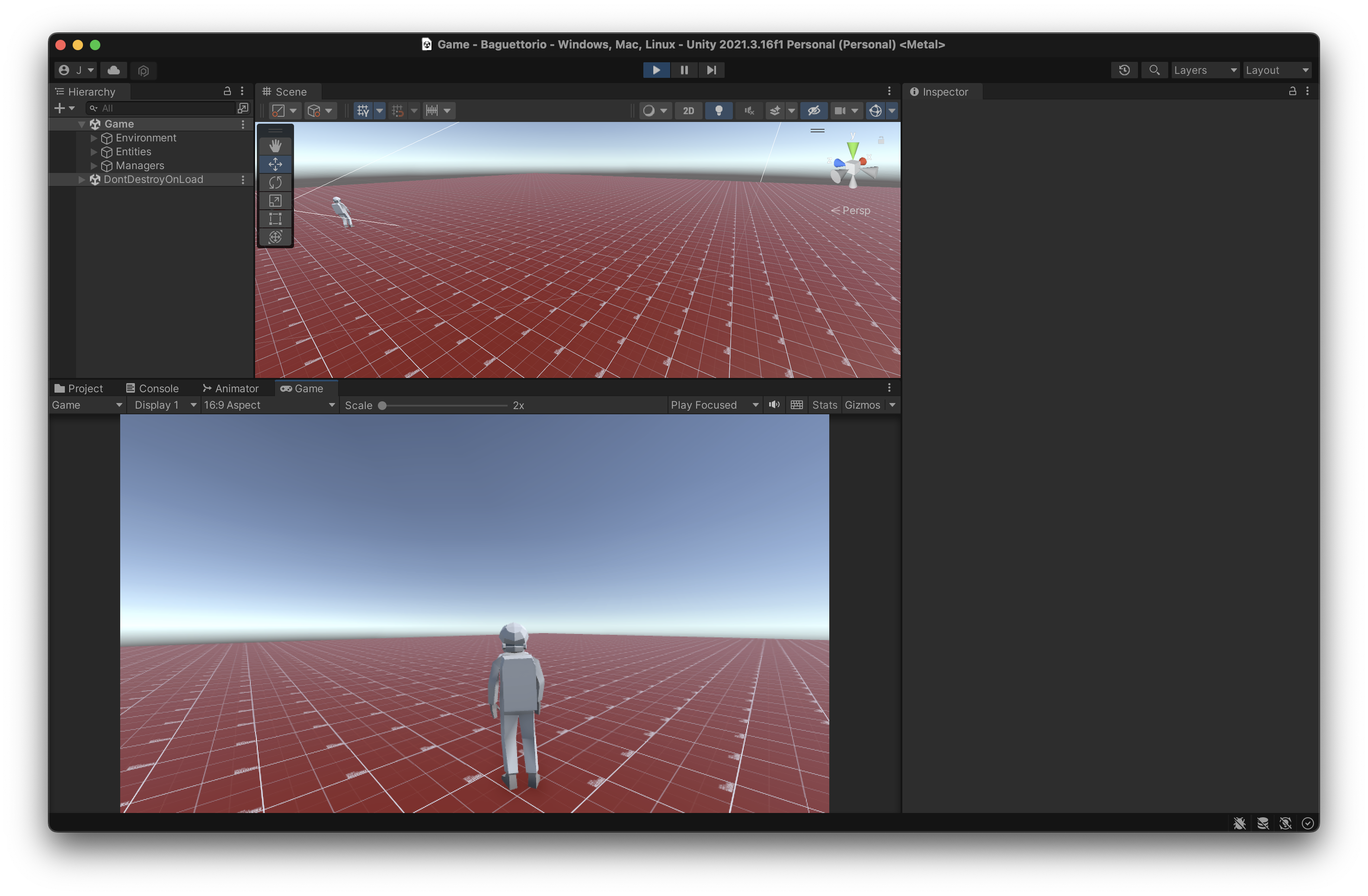Screen dimensions: 1368x896
Task: Toggle scene lighting bulb button
Action: (x=719, y=111)
